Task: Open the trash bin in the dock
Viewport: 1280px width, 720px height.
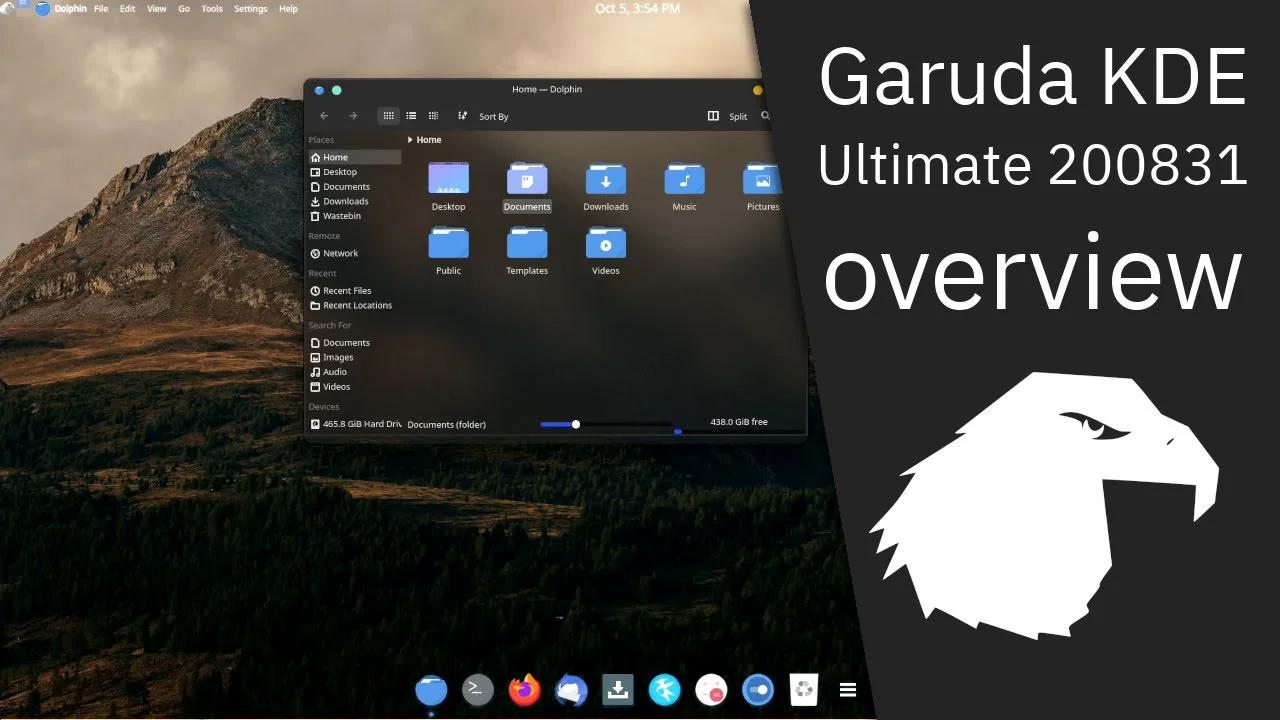Action: (x=805, y=689)
